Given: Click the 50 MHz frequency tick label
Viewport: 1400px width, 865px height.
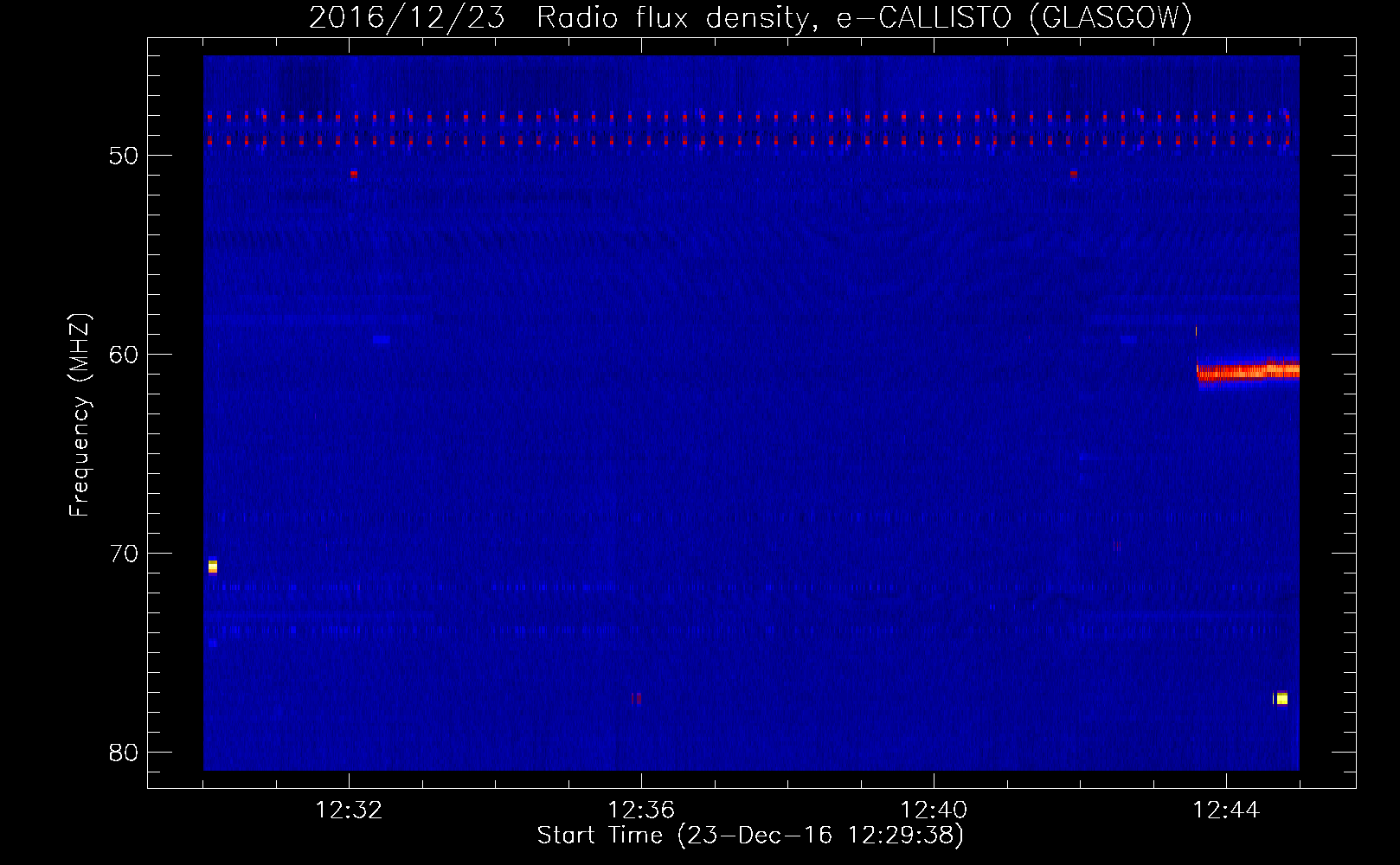Looking at the screenshot, I should (124, 156).
